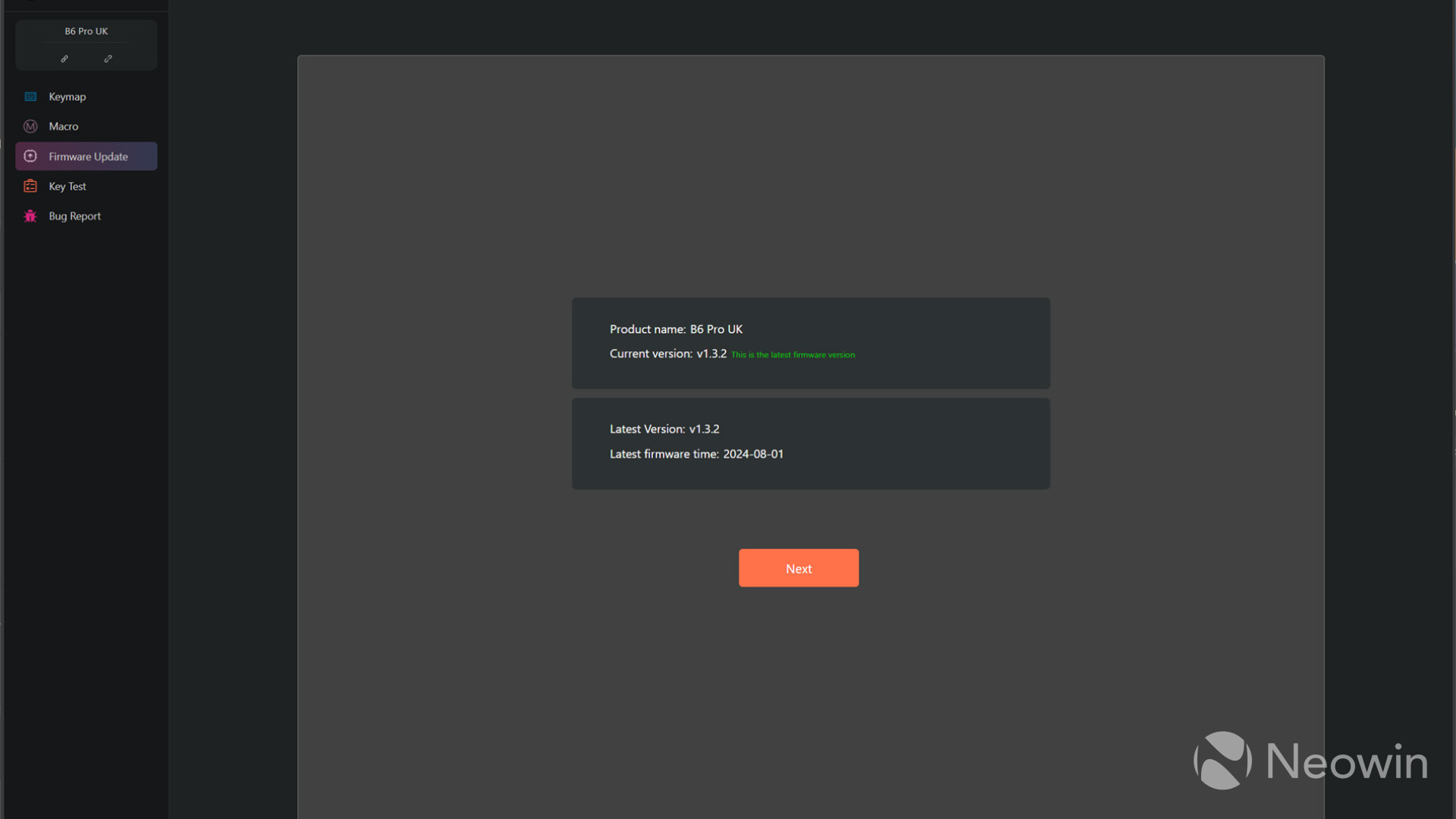
Task: Click the orange Next button
Action: (799, 568)
